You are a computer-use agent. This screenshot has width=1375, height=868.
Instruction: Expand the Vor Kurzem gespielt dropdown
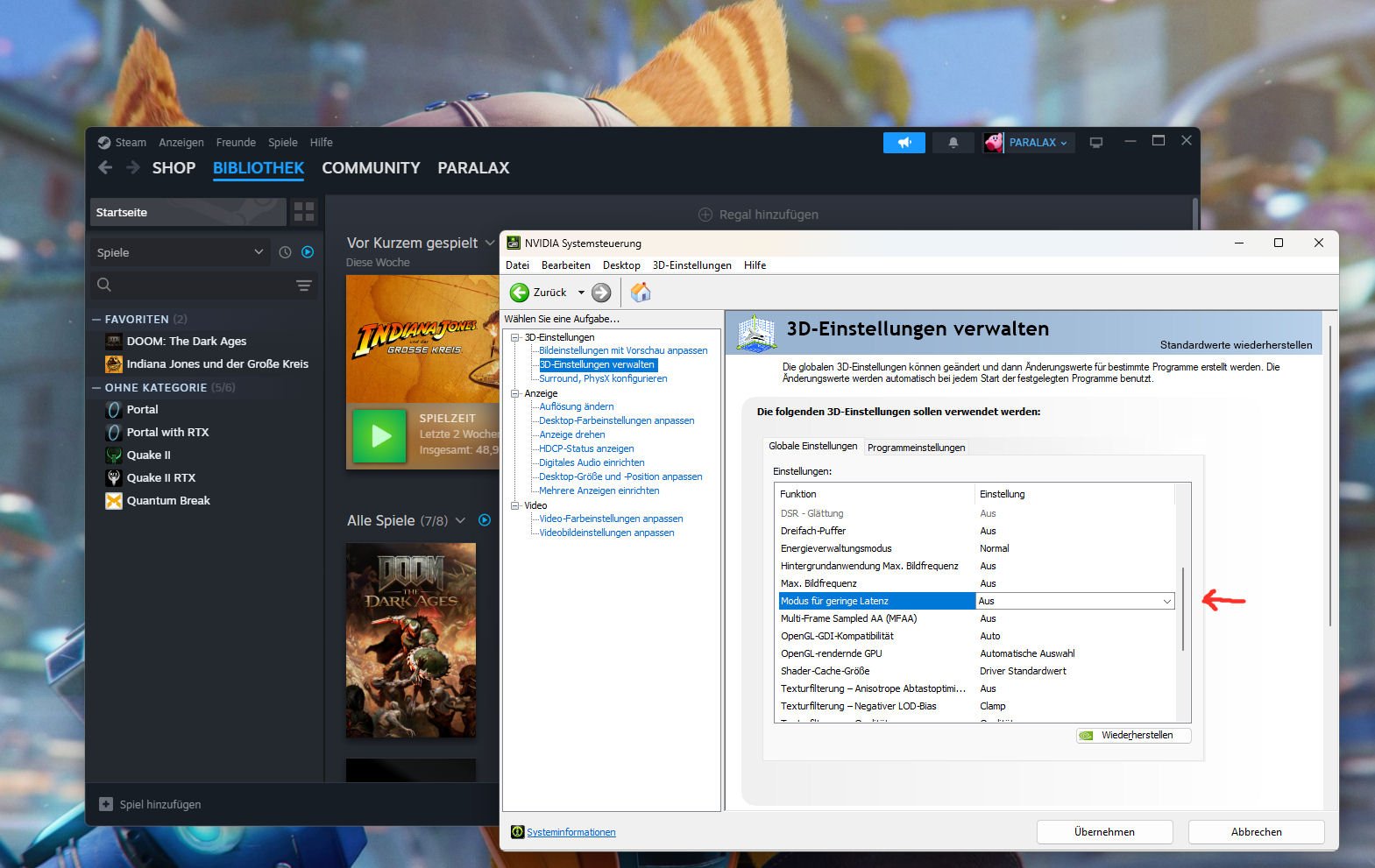[490, 243]
